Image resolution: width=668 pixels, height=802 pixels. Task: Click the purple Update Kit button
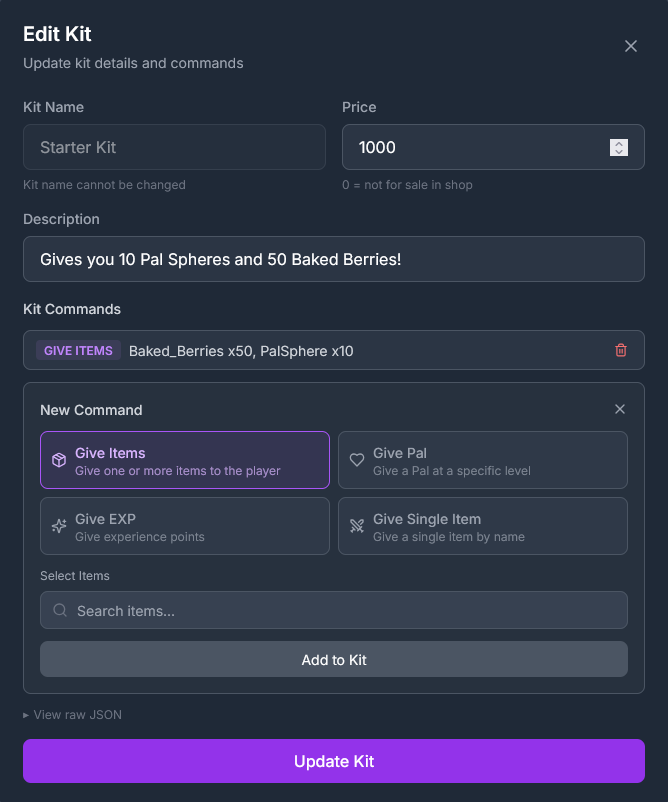click(x=334, y=761)
